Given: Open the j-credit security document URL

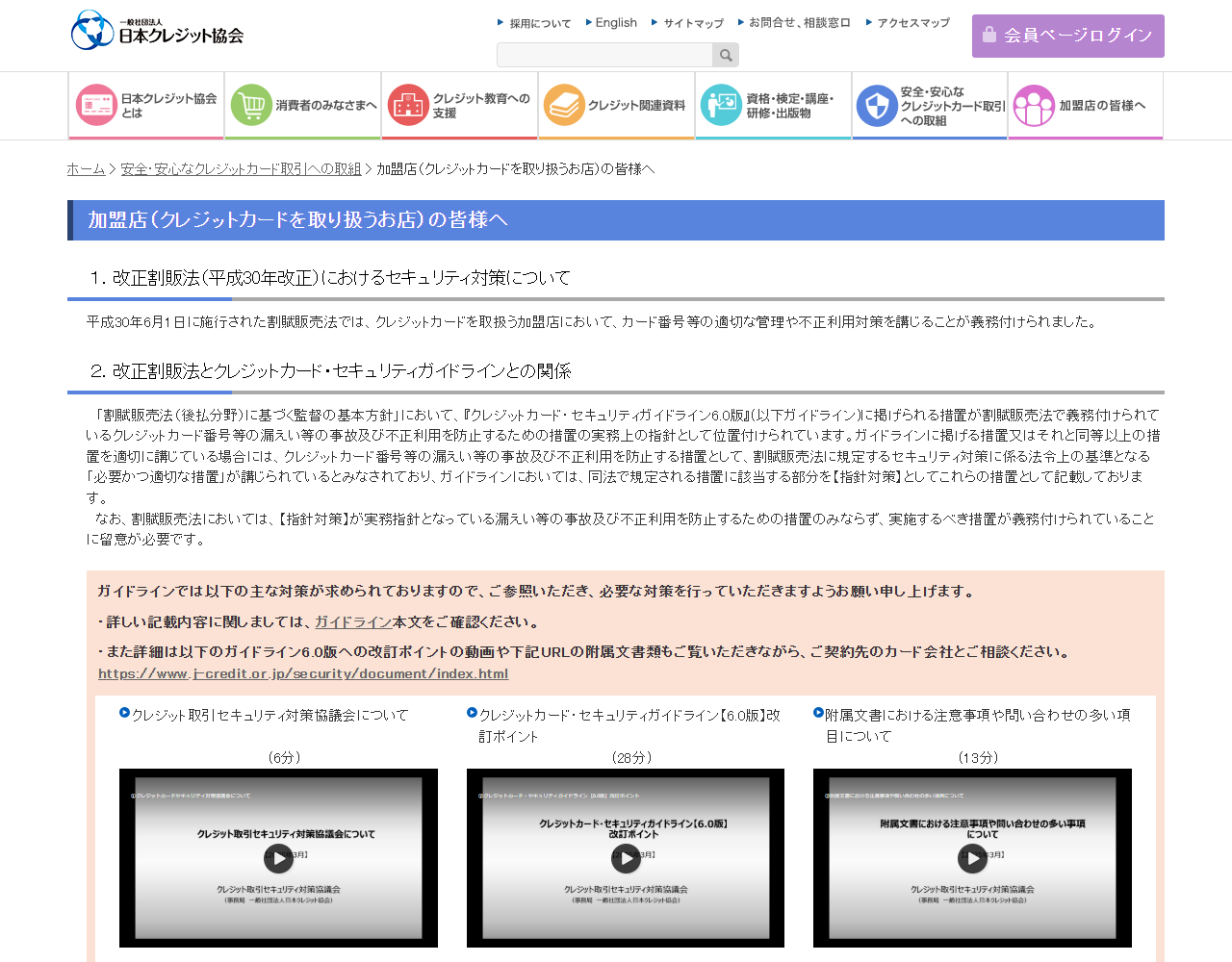Looking at the screenshot, I should pos(303,674).
